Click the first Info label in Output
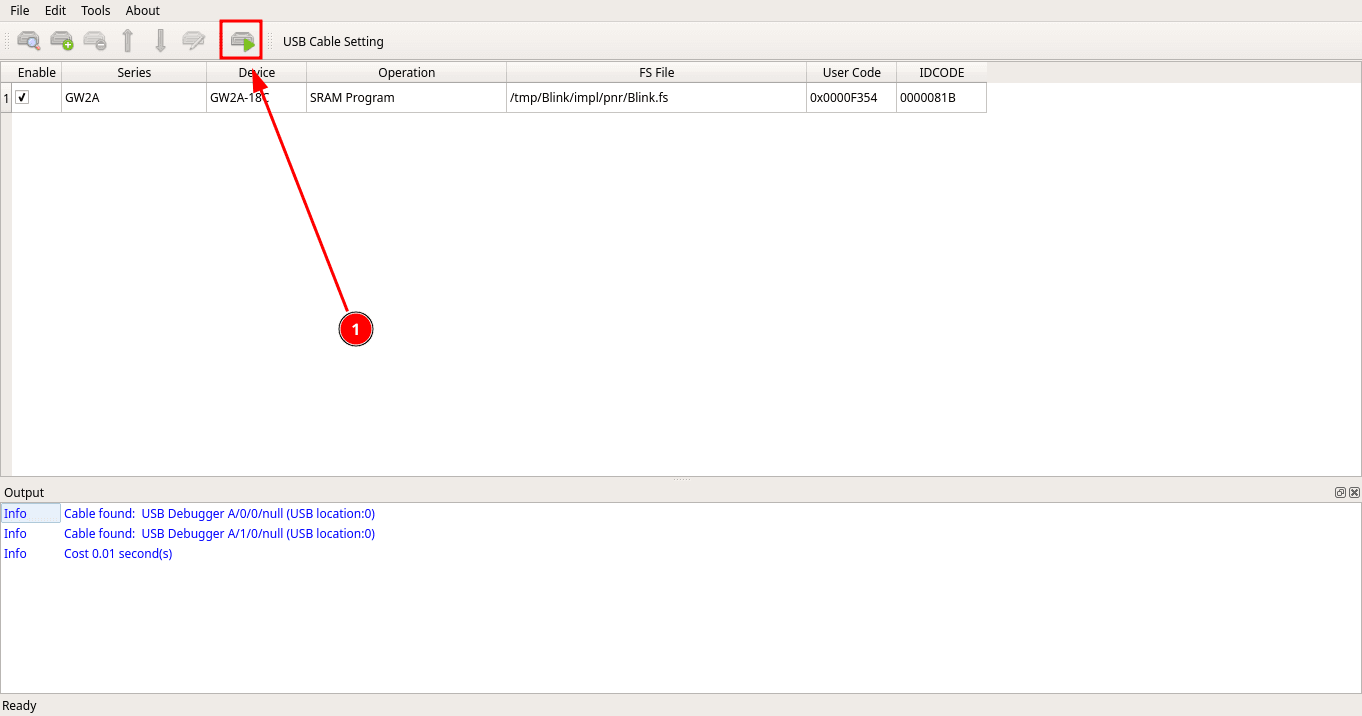Screen dimensions: 1362x716 pyautogui.click(x=16, y=513)
